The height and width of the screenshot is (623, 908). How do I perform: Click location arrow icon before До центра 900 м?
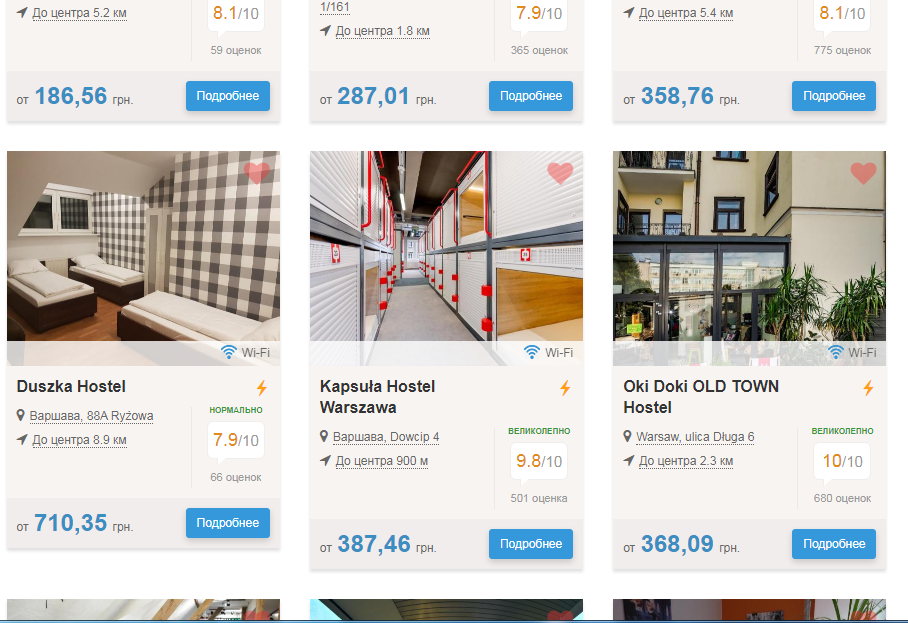[325, 460]
